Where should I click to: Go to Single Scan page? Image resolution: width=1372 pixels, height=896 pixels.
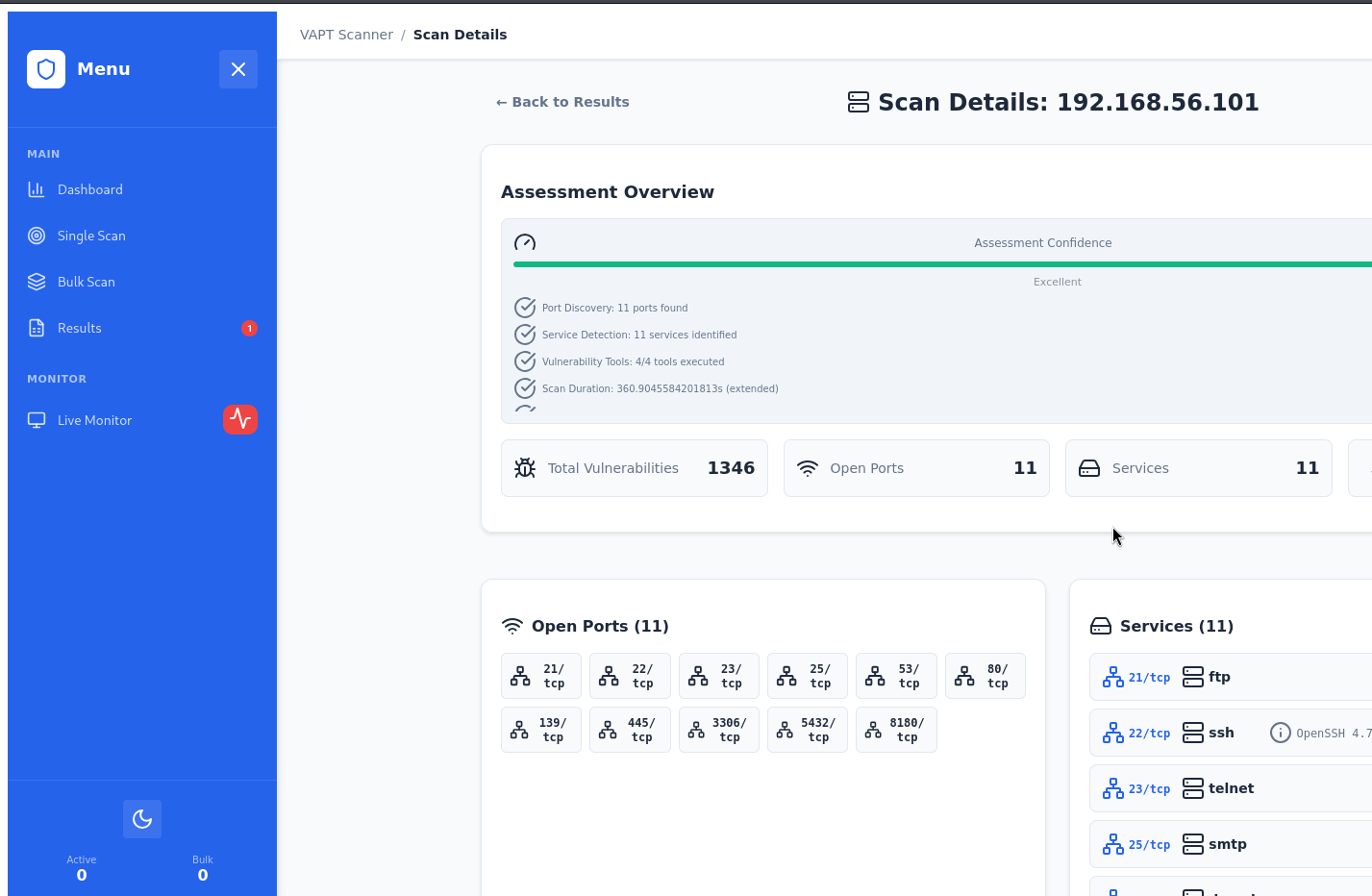(x=91, y=236)
